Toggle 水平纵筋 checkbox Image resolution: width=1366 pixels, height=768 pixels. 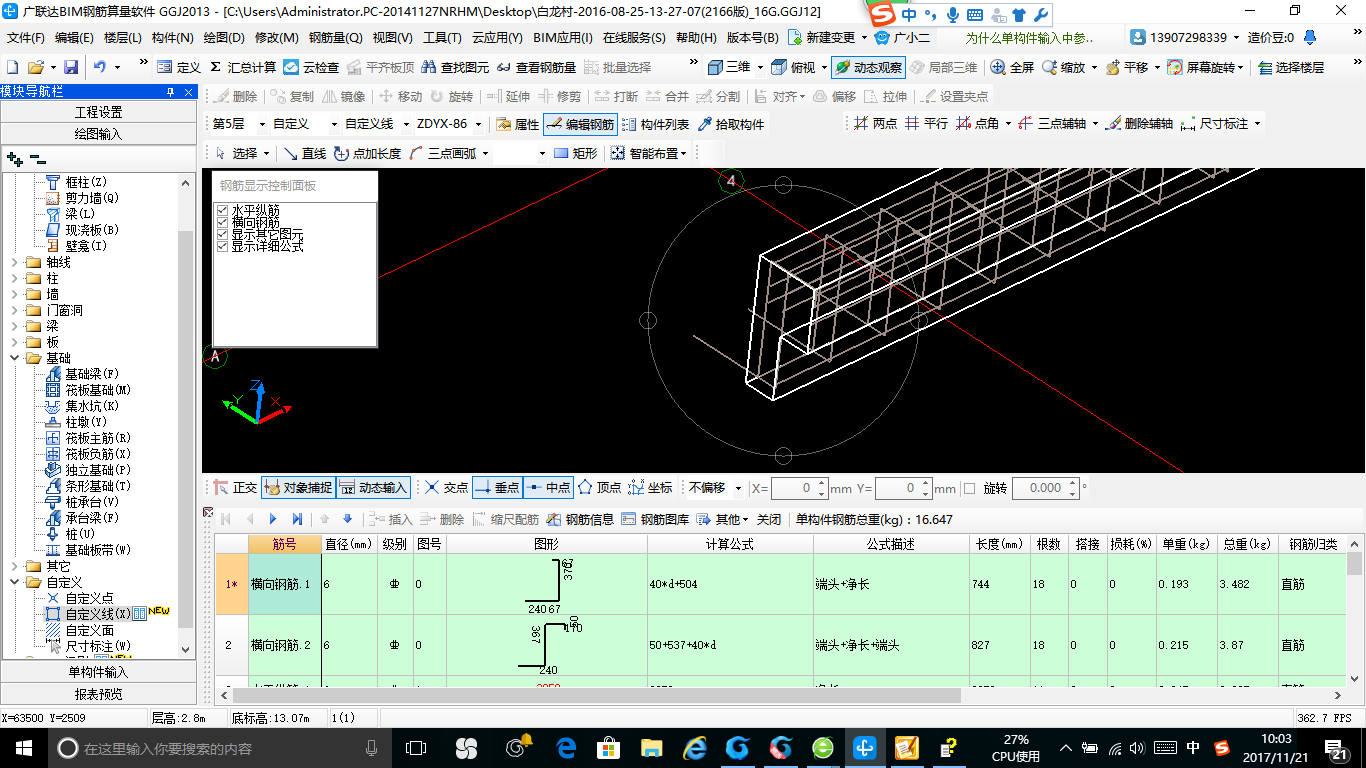(x=222, y=210)
